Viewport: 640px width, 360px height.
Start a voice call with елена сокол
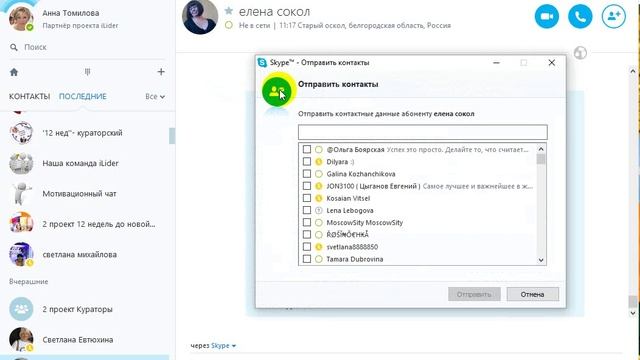pyautogui.click(x=580, y=16)
